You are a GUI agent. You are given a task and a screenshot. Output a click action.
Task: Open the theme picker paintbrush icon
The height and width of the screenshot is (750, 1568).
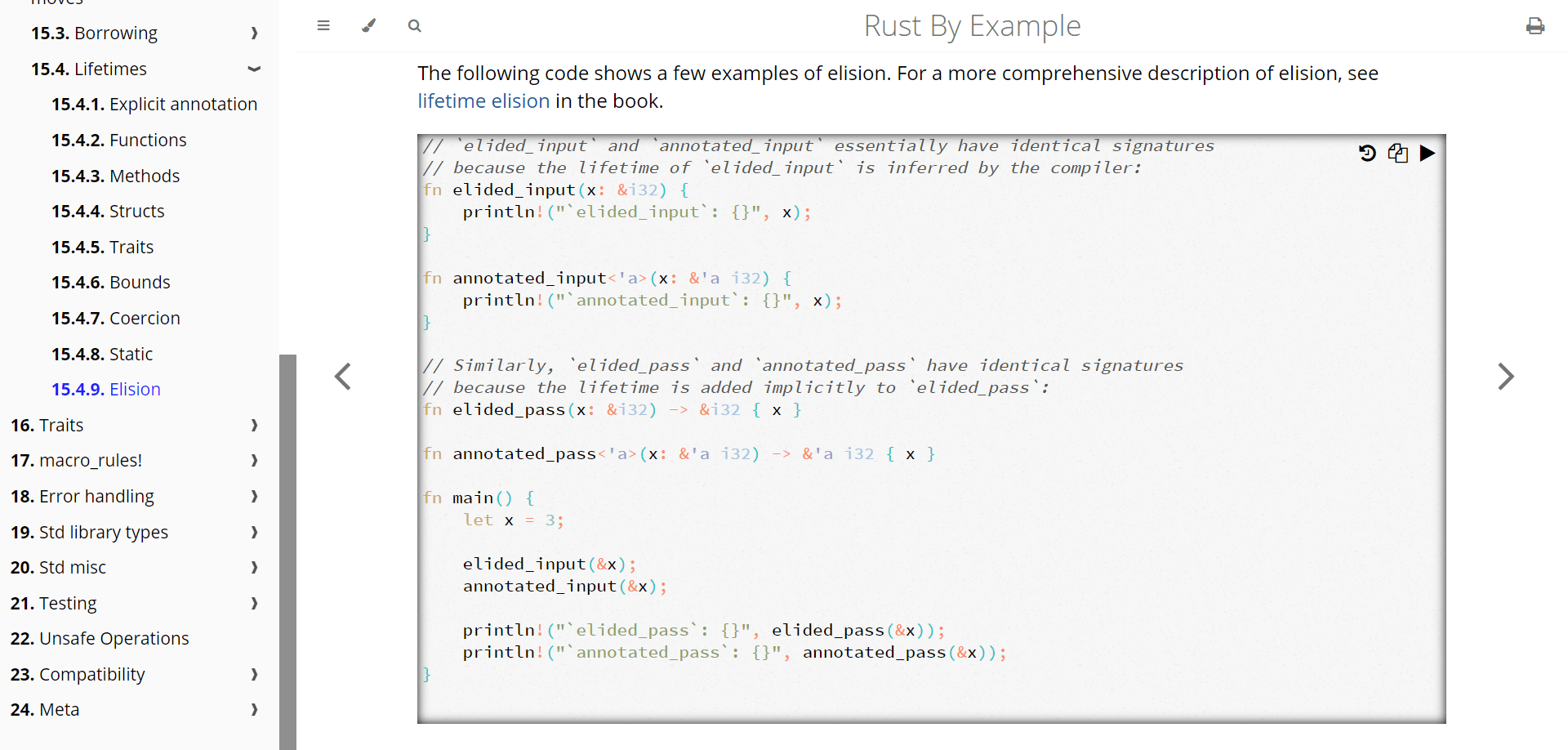point(369,25)
